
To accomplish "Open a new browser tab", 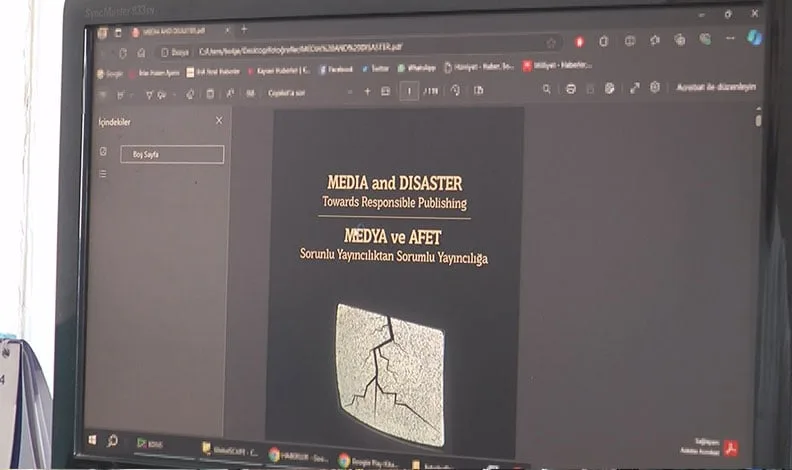I will 244,29.
